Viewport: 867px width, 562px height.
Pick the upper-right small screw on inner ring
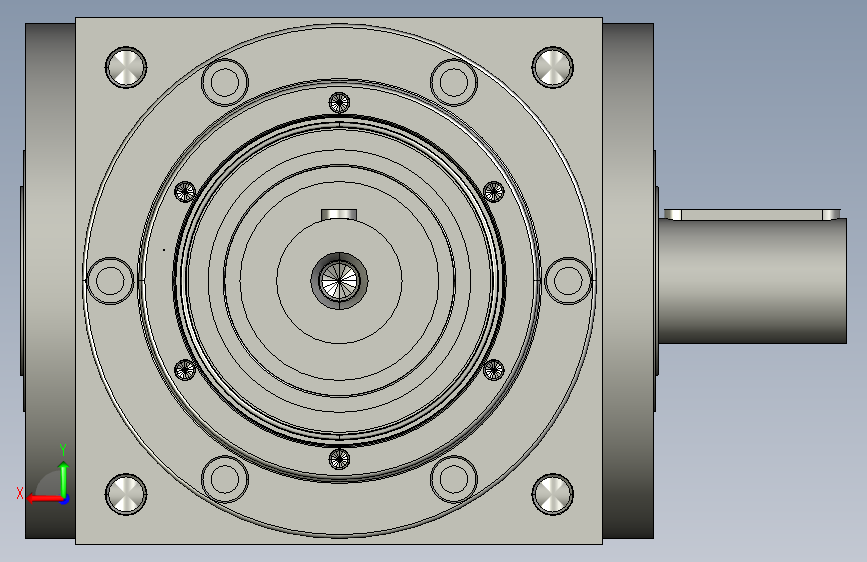pyautogui.click(x=494, y=192)
